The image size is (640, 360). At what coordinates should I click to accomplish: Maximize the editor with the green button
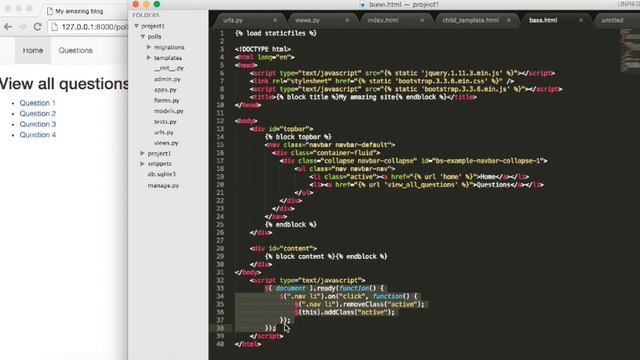point(157,4)
